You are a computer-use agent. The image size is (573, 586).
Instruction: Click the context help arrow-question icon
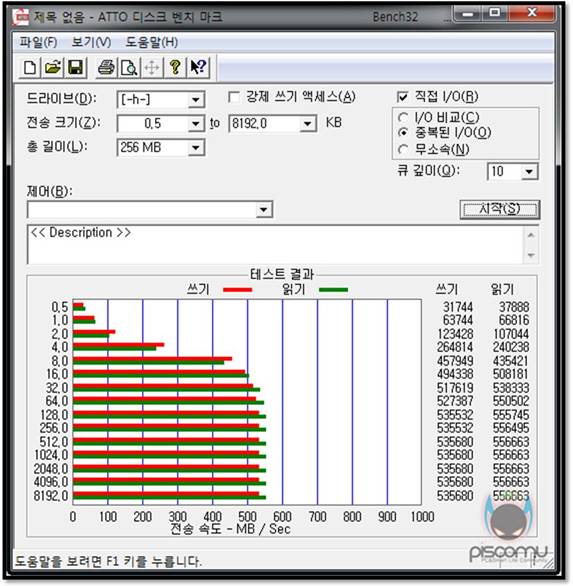[198, 68]
